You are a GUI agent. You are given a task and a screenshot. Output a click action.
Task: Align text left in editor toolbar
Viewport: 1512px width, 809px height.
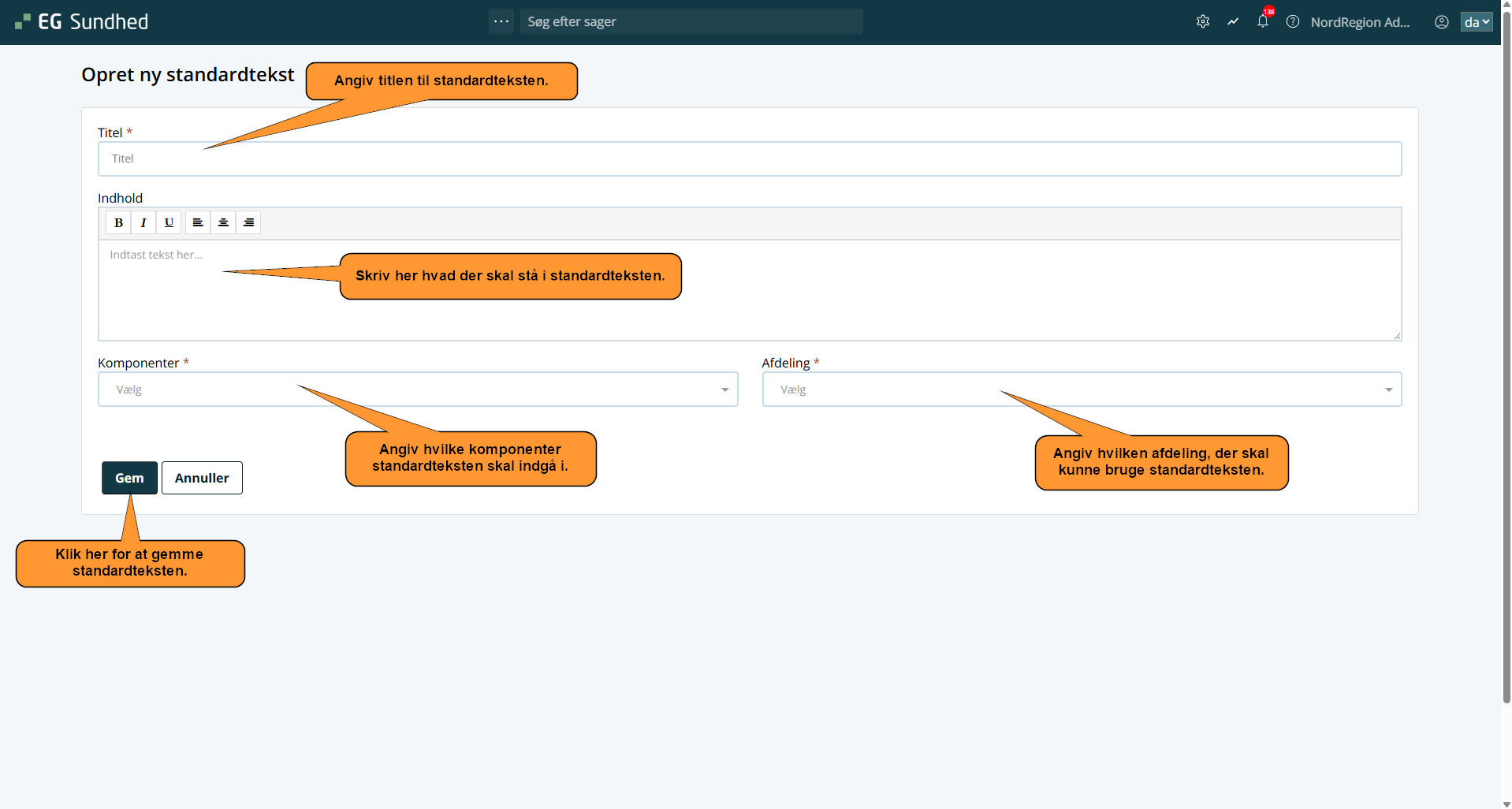coord(198,222)
